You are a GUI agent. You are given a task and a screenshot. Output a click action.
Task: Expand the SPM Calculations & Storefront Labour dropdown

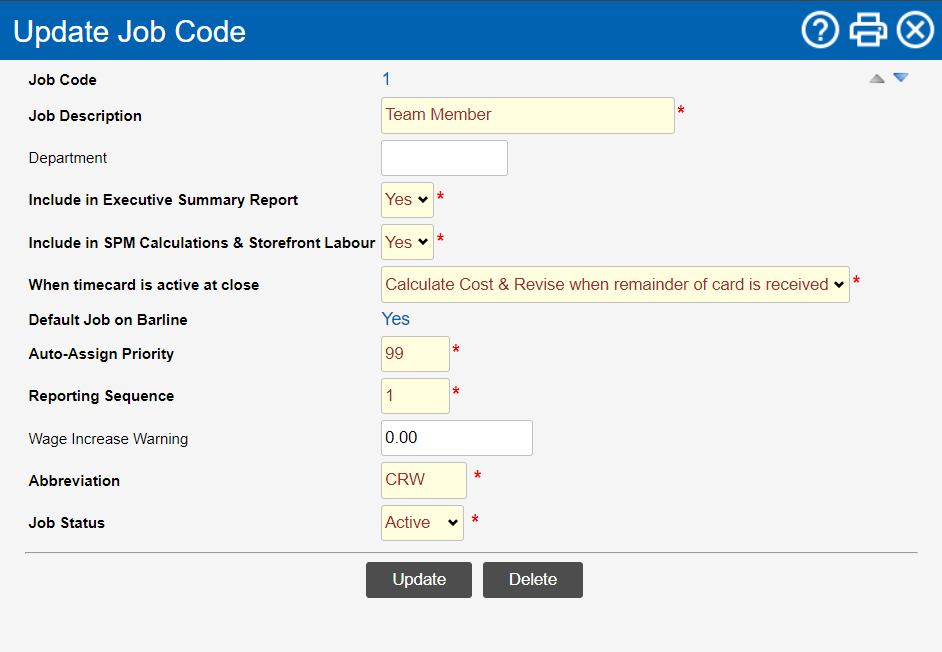tap(407, 242)
